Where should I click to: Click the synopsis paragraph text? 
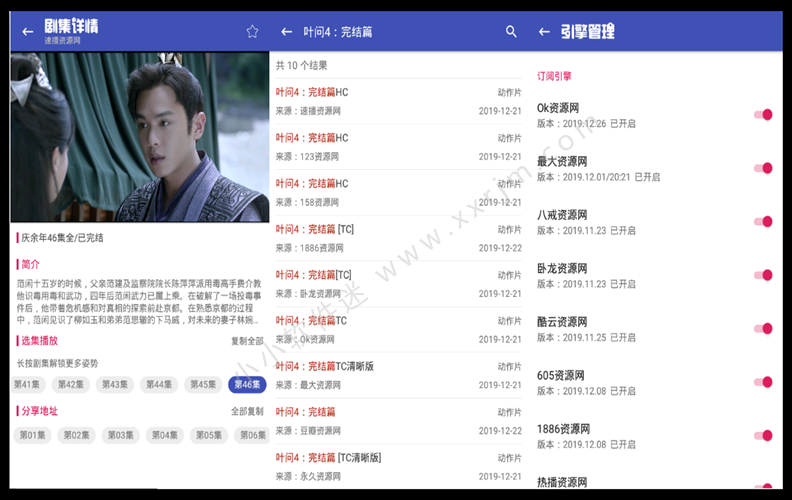tap(139, 302)
